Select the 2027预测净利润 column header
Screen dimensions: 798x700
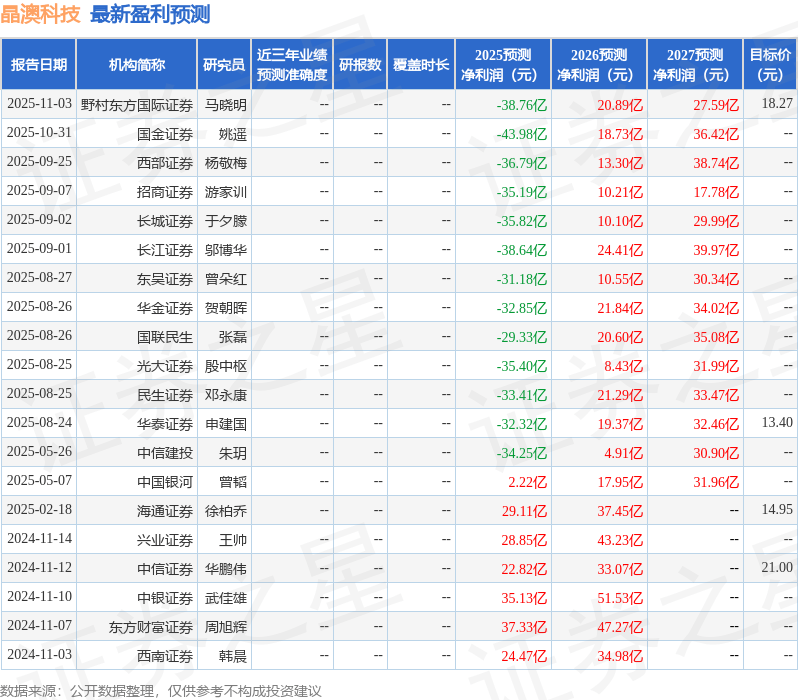(694, 65)
